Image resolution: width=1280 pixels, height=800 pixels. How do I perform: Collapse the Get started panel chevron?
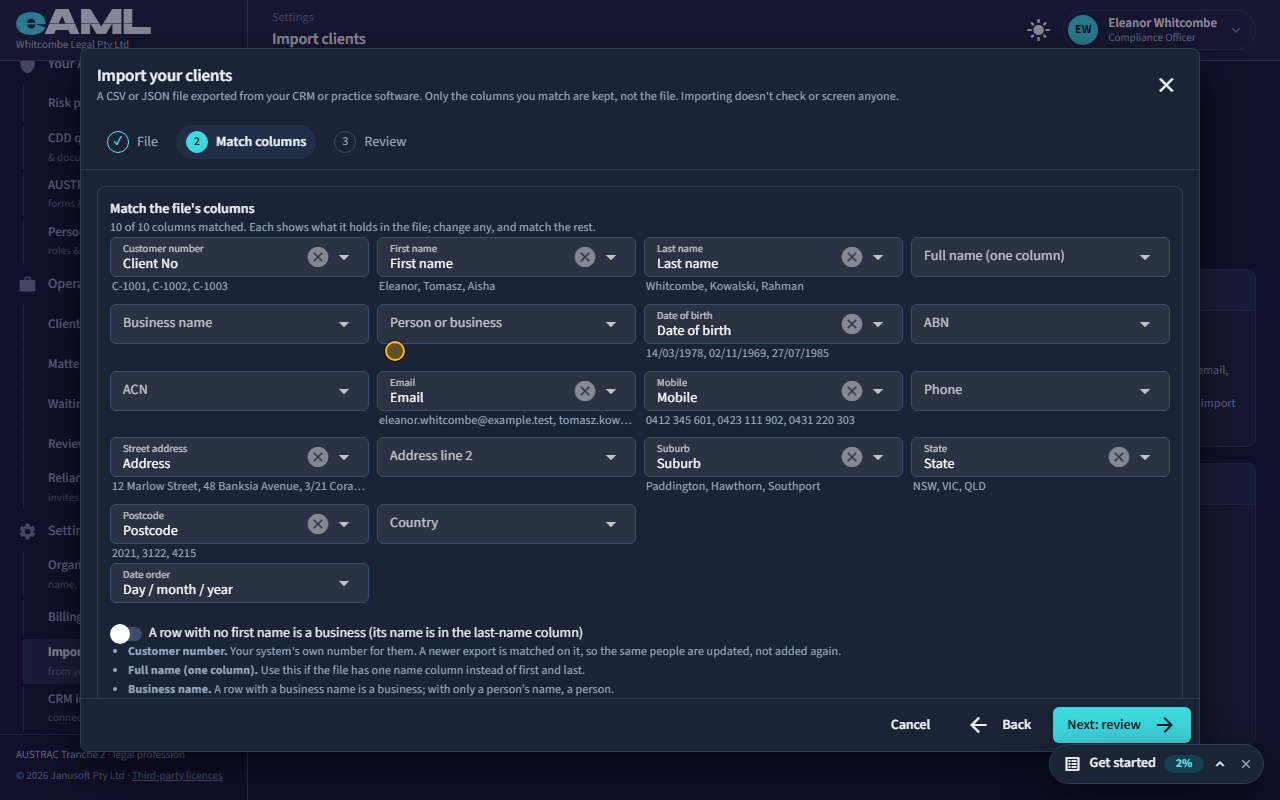pyautogui.click(x=1220, y=763)
